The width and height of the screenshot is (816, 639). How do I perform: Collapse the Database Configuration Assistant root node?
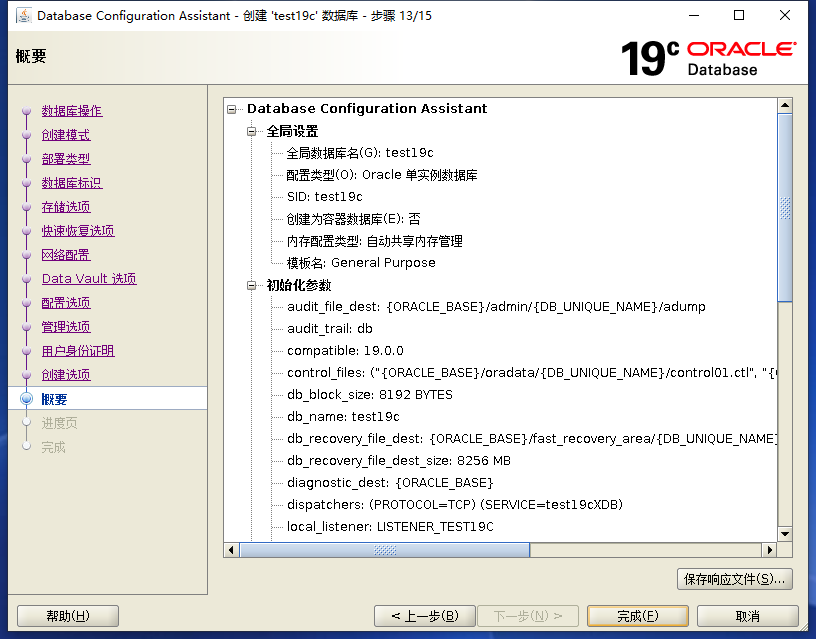232,109
